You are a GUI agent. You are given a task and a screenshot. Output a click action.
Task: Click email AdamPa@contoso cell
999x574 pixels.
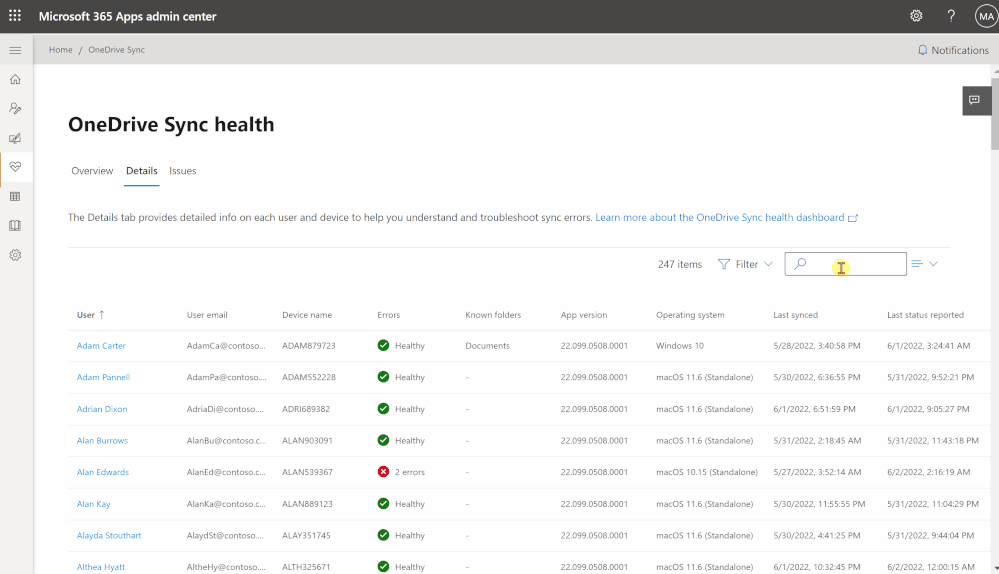tap(227, 377)
